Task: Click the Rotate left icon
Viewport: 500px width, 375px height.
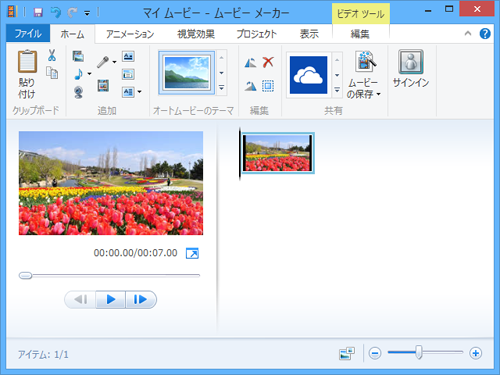Action: pyautogui.click(x=250, y=62)
